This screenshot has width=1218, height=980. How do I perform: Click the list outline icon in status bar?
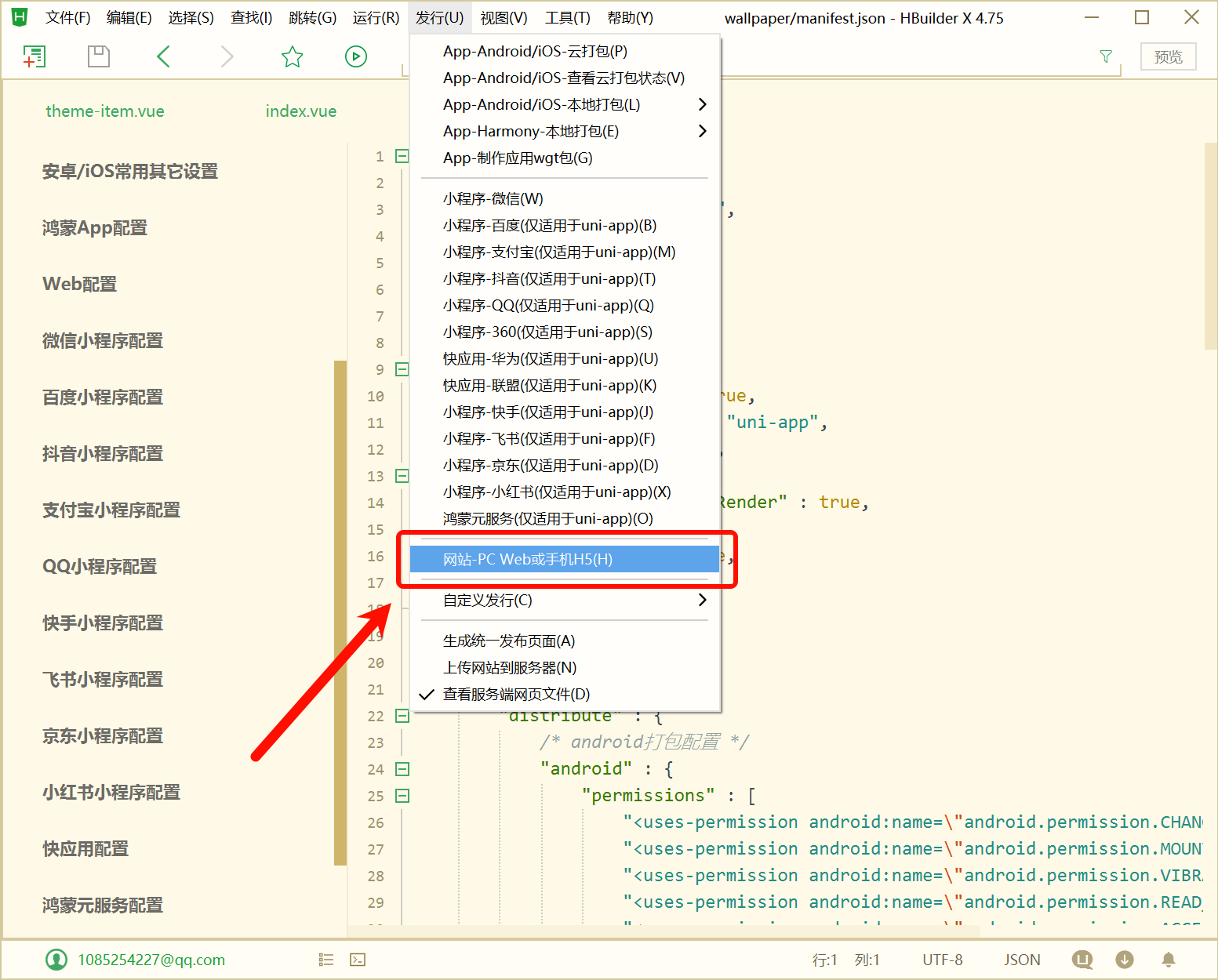point(326,960)
